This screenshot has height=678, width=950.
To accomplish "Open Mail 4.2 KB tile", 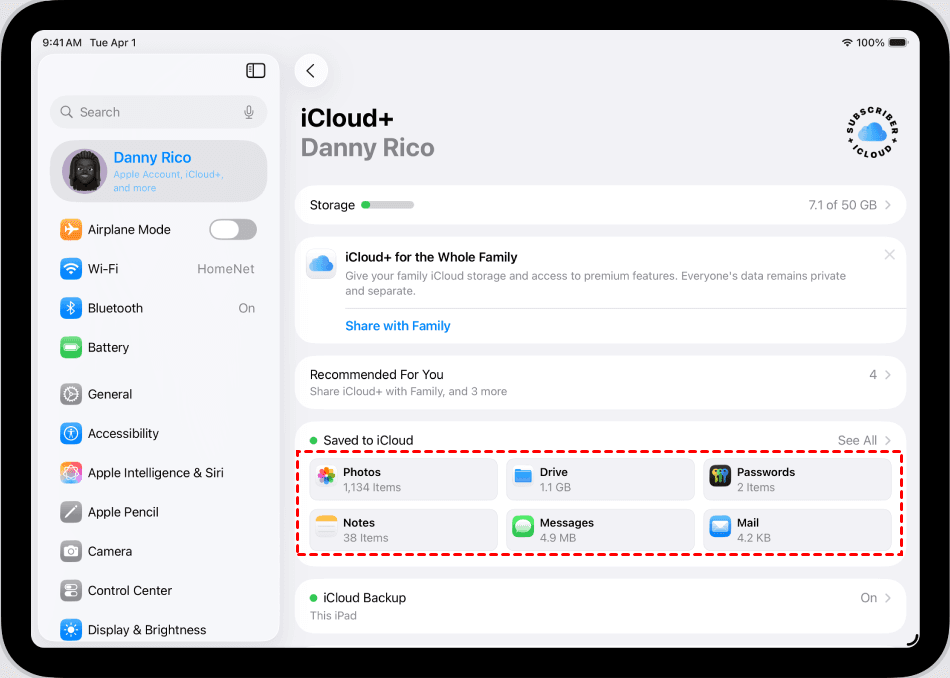I will tap(797, 530).
